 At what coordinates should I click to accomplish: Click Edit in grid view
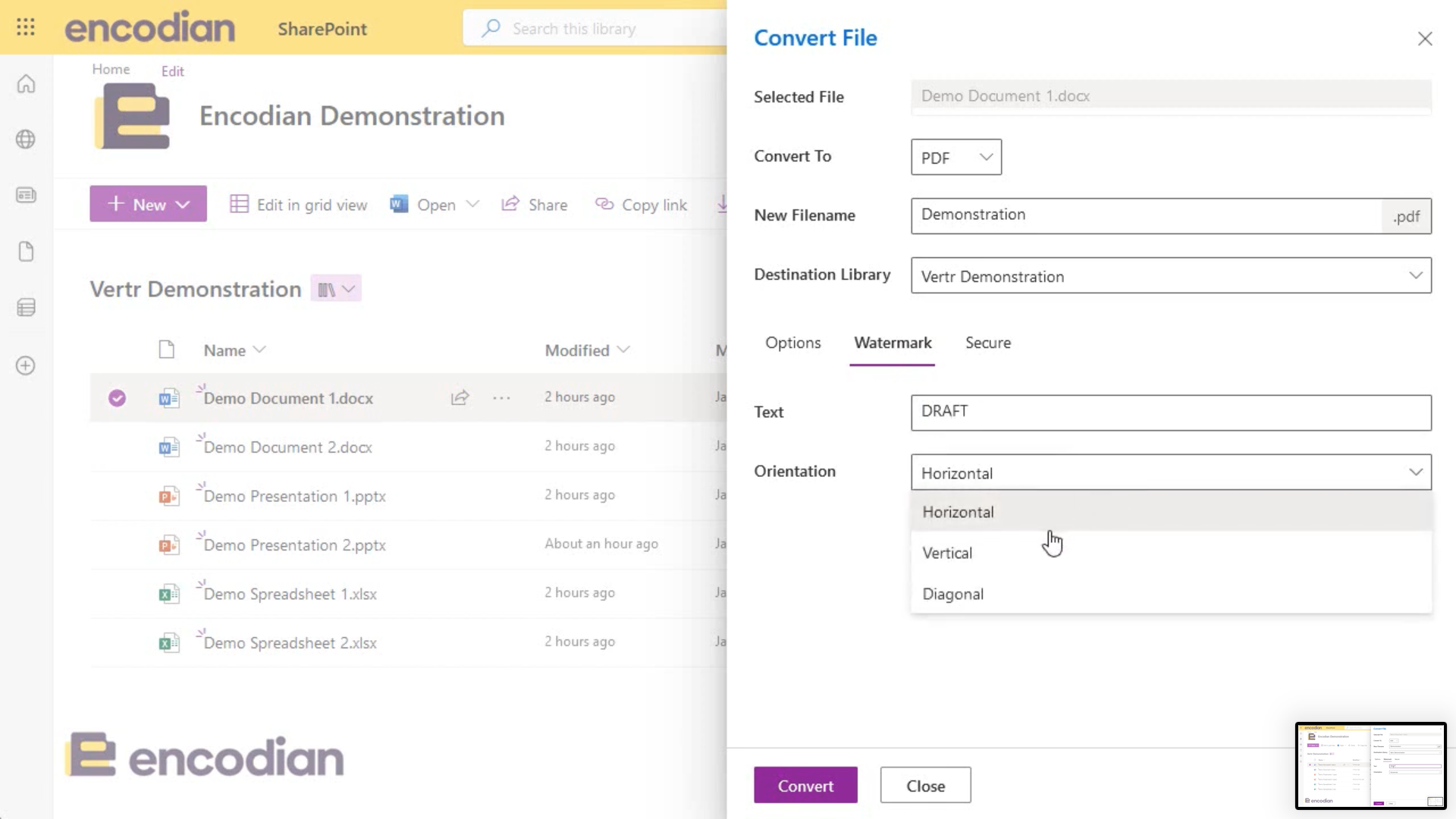[x=299, y=204]
